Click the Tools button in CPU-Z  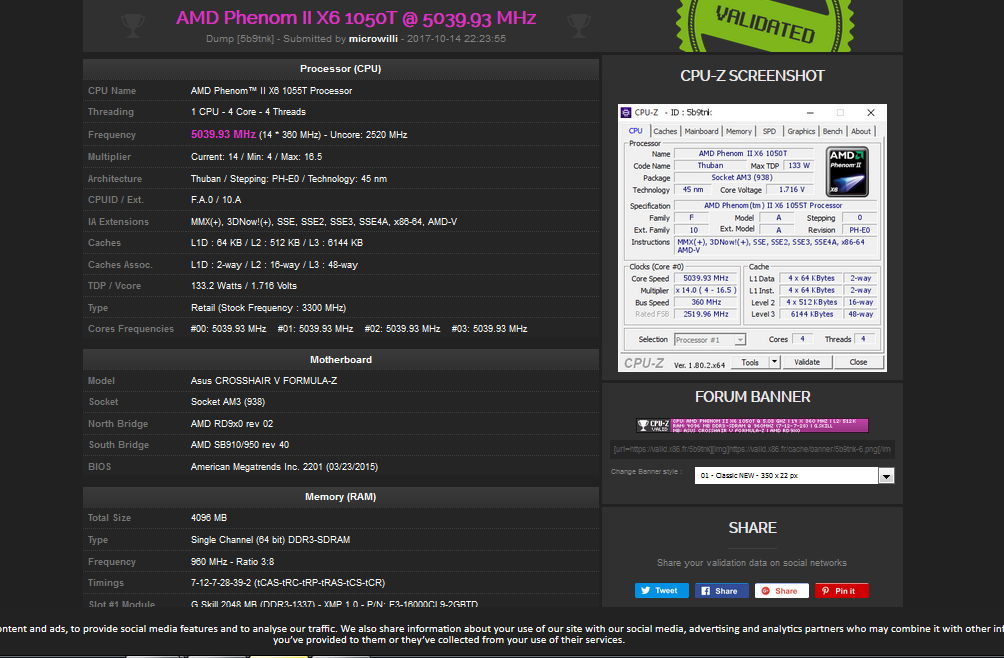[x=749, y=362]
